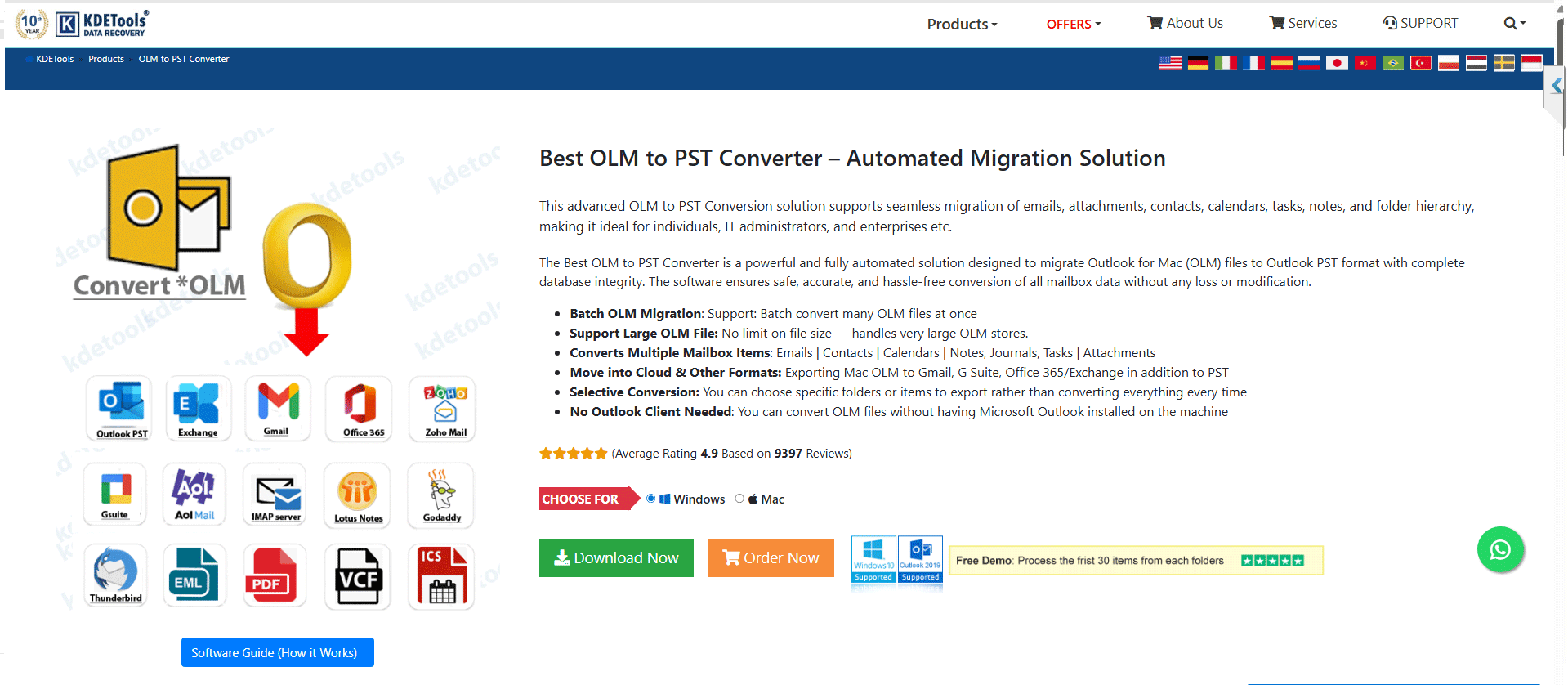The height and width of the screenshot is (685, 1568).
Task: Click the page heading Best OLM to PST Converter
Action: (x=852, y=158)
